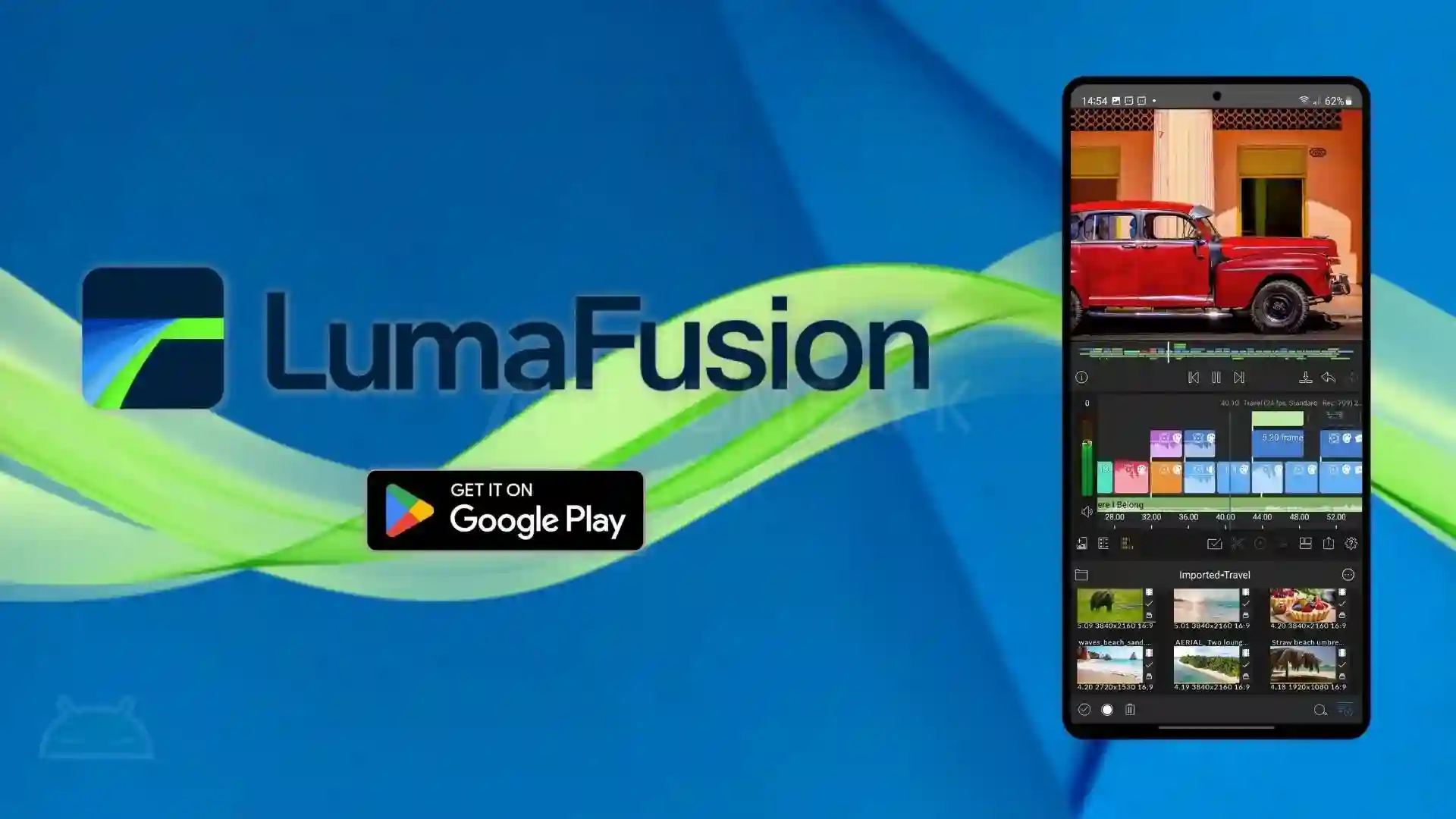Viewport: 1456px width, 819px height.
Task: Click the delete clip icon in toolbar
Action: point(1130,709)
